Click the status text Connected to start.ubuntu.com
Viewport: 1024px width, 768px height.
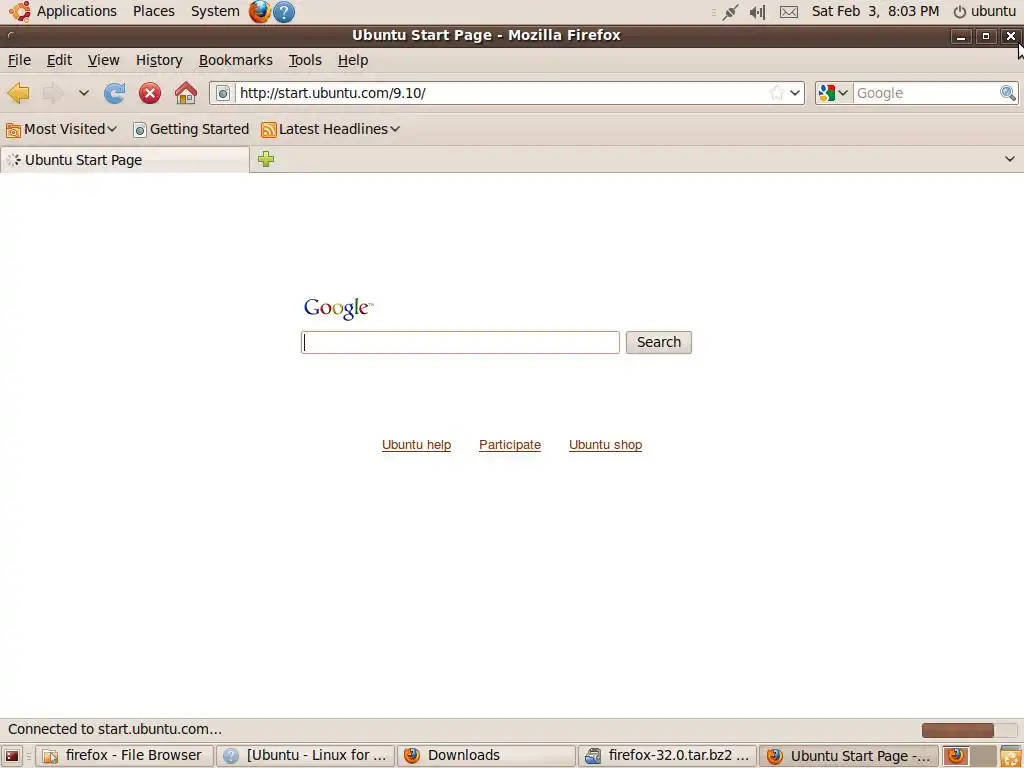[115, 729]
